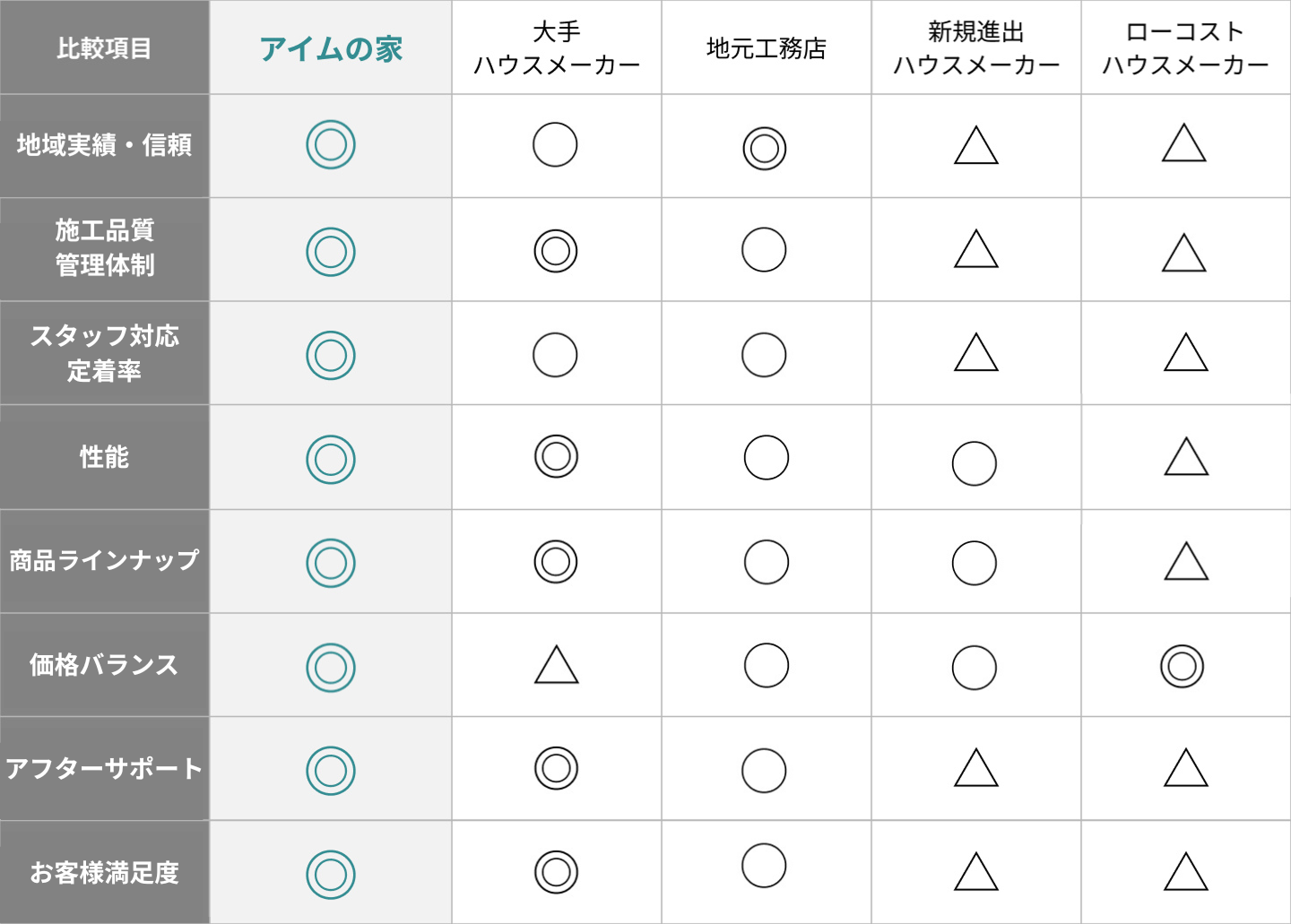Click the teal double circle for 性能

[x=331, y=460]
